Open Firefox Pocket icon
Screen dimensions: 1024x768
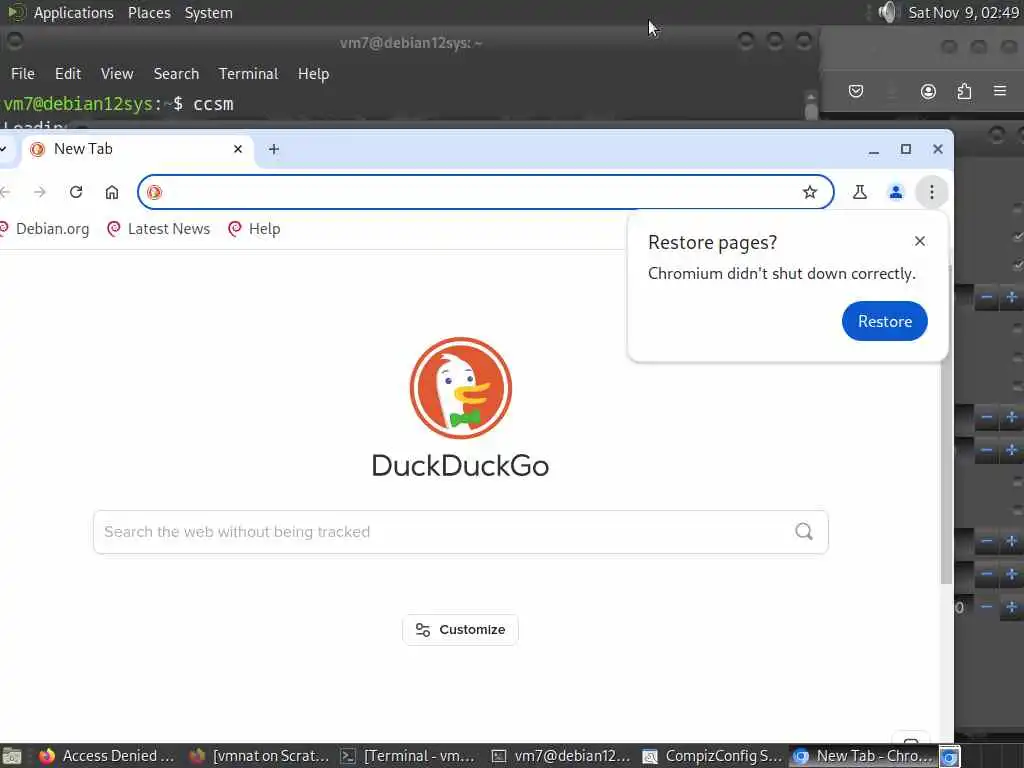pyautogui.click(x=856, y=91)
